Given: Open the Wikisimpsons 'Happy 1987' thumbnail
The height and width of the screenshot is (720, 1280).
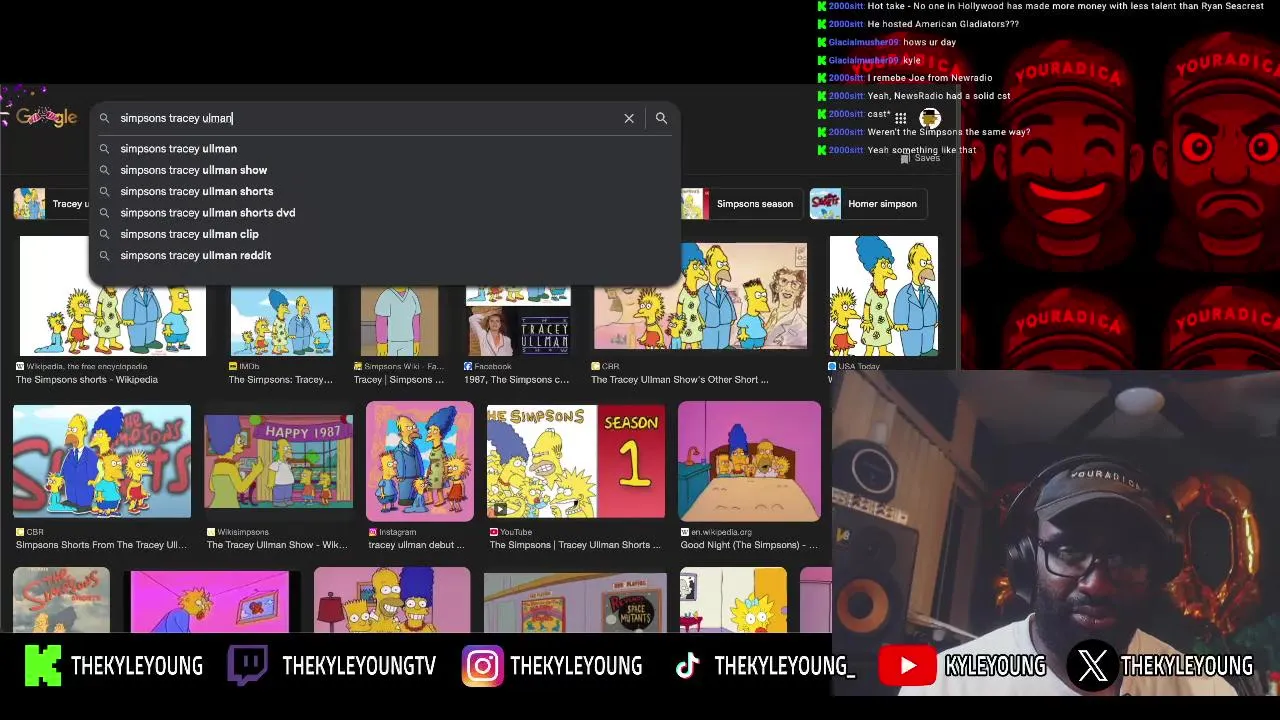Looking at the screenshot, I should [278, 461].
